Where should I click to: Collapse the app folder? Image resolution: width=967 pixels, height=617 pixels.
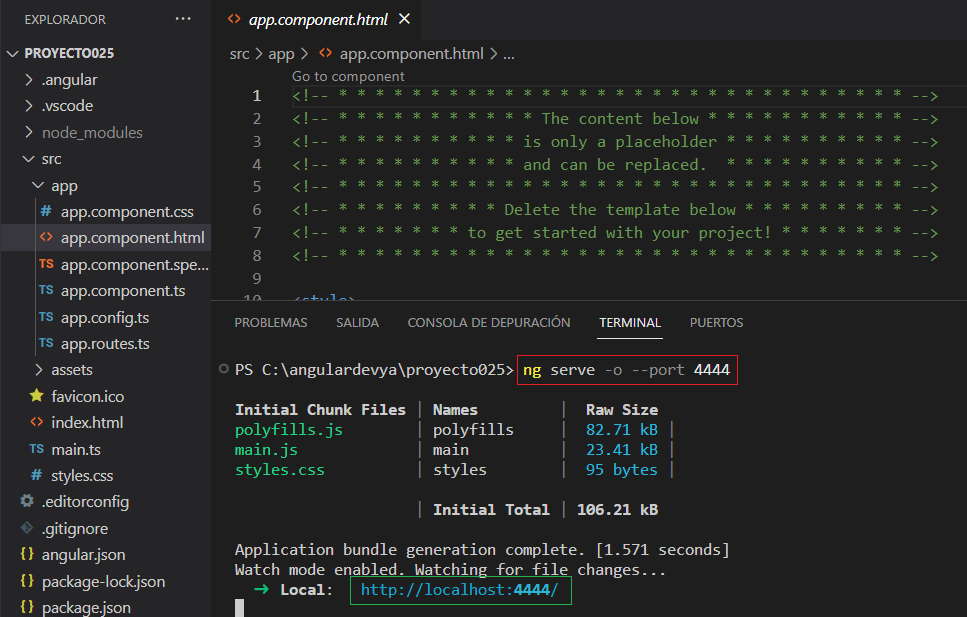pyautogui.click(x=38, y=185)
